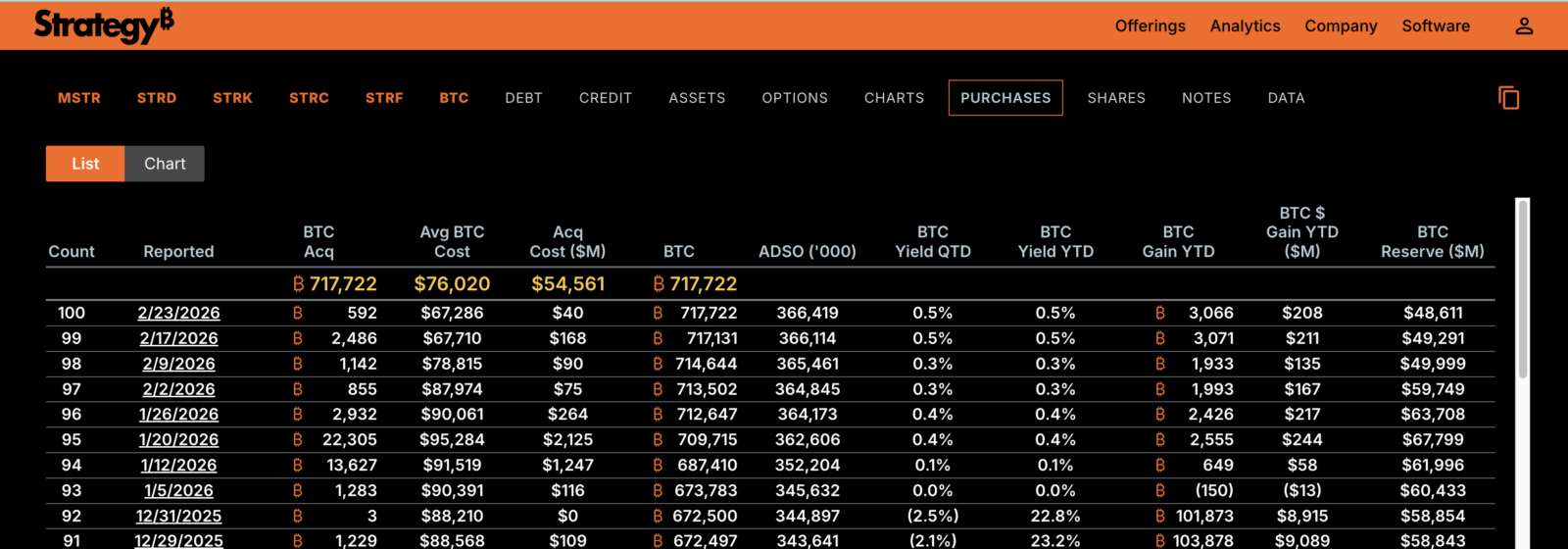Image resolution: width=1568 pixels, height=549 pixels.
Task: Open the 1/20/2026 purchase report link
Action: (x=178, y=439)
